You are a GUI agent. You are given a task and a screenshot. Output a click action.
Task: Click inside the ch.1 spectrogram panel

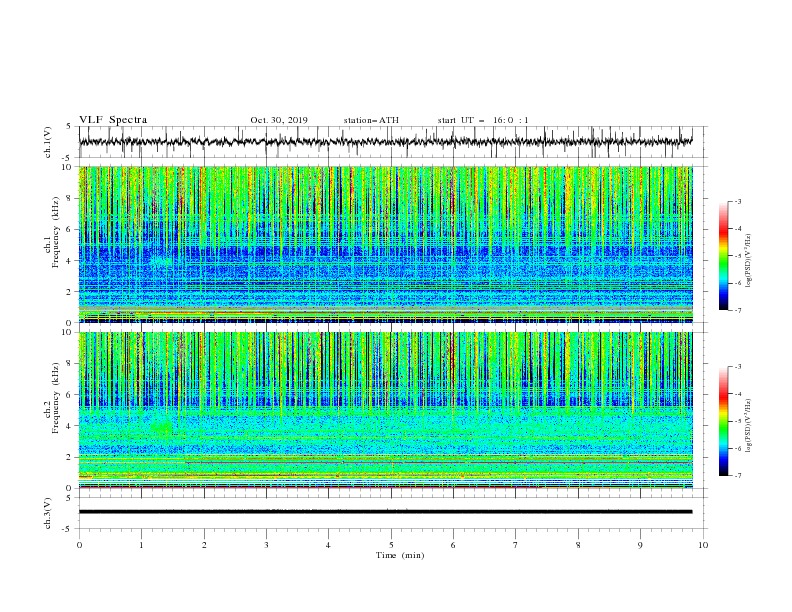pyautogui.click(x=385, y=244)
